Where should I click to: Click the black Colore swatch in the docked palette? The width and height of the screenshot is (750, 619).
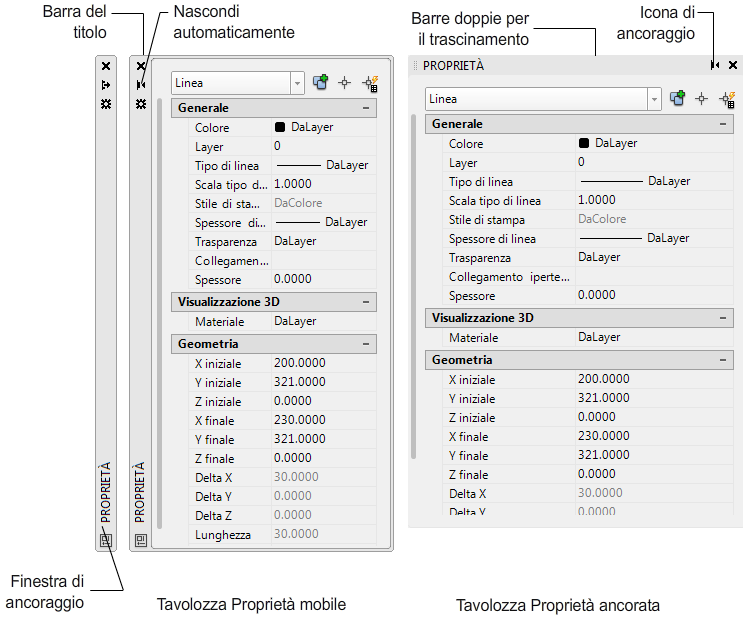pyautogui.click(x=584, y=143)
